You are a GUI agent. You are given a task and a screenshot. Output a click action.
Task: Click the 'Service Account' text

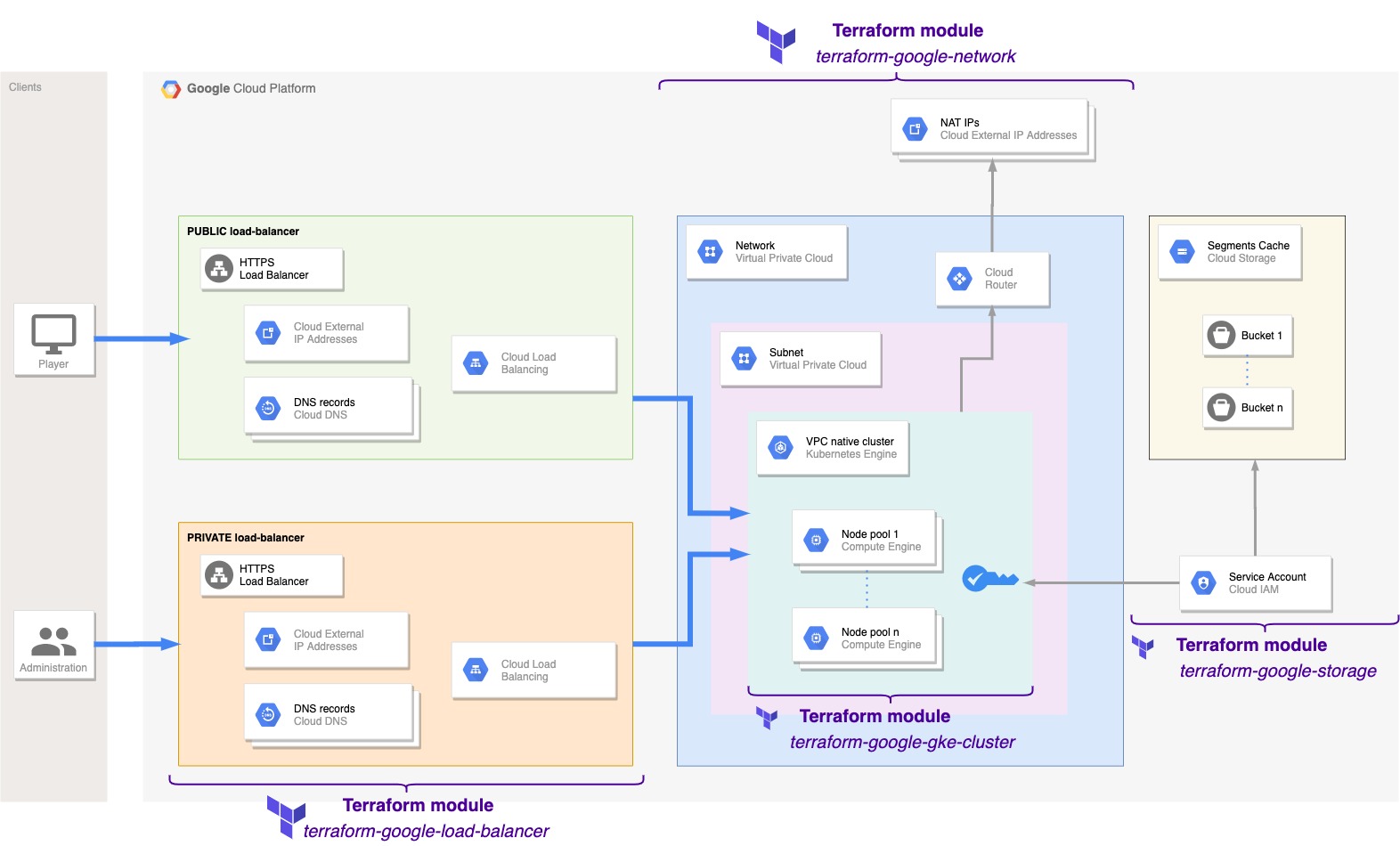(x=1267, y=577)
